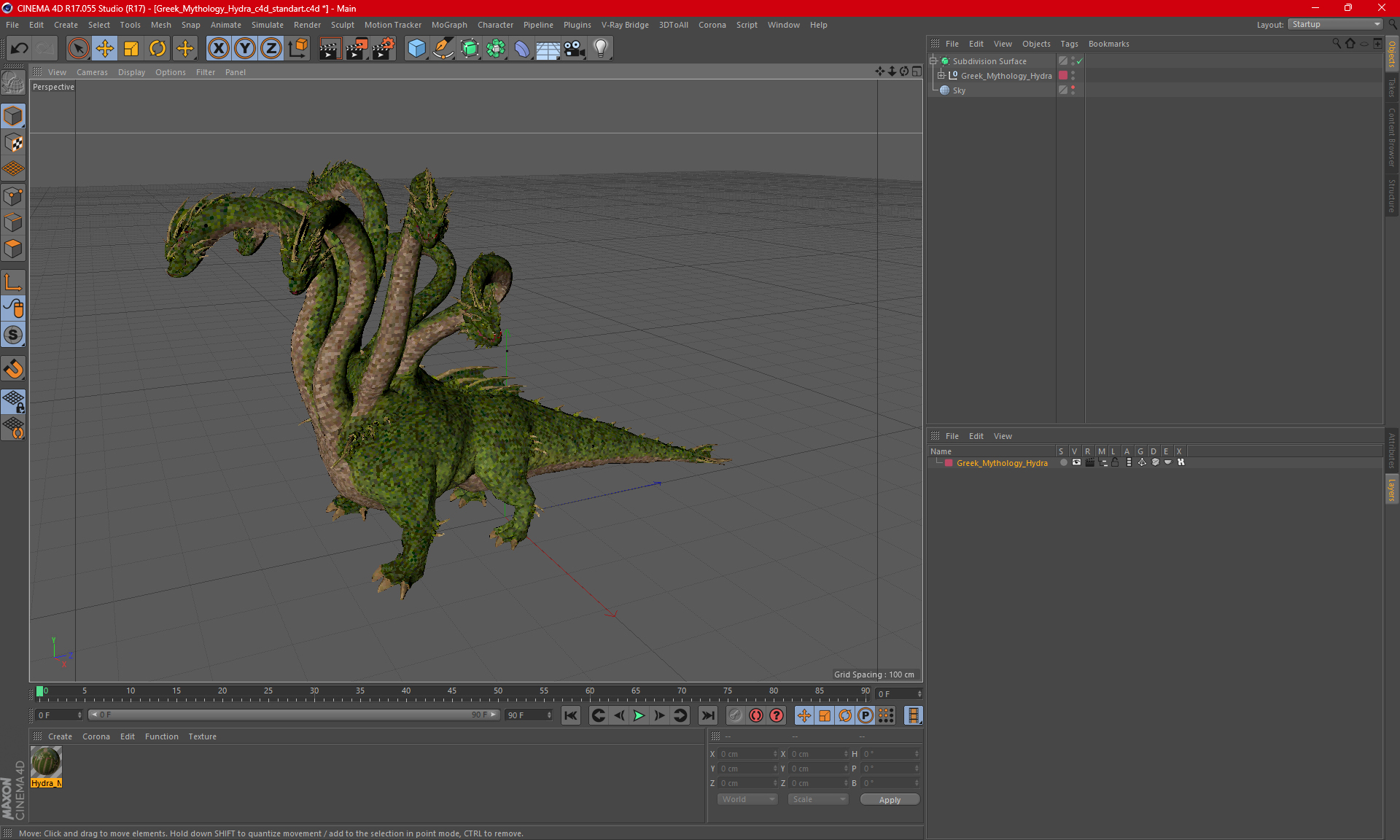Expand the Greek_Mythology_Hydra object
Image resolution: width=1400 pixels, height=840 pixels.
coord(941,76)
